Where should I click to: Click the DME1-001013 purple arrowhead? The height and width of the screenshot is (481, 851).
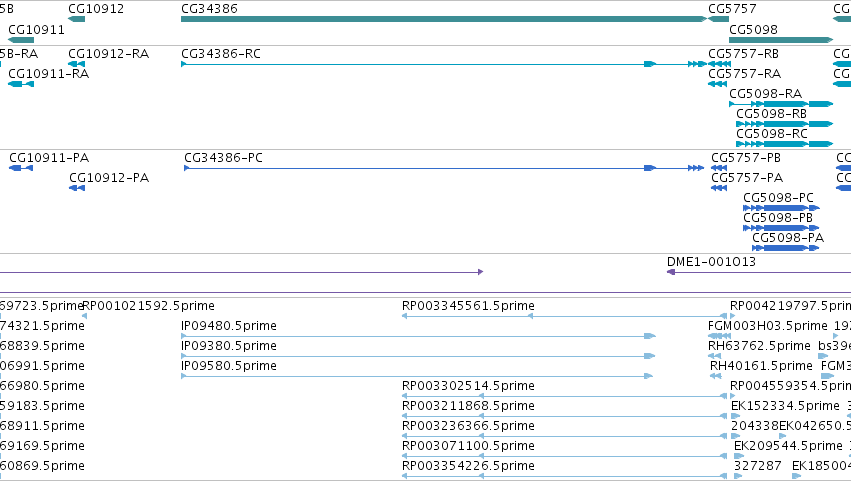click(671, 272)
